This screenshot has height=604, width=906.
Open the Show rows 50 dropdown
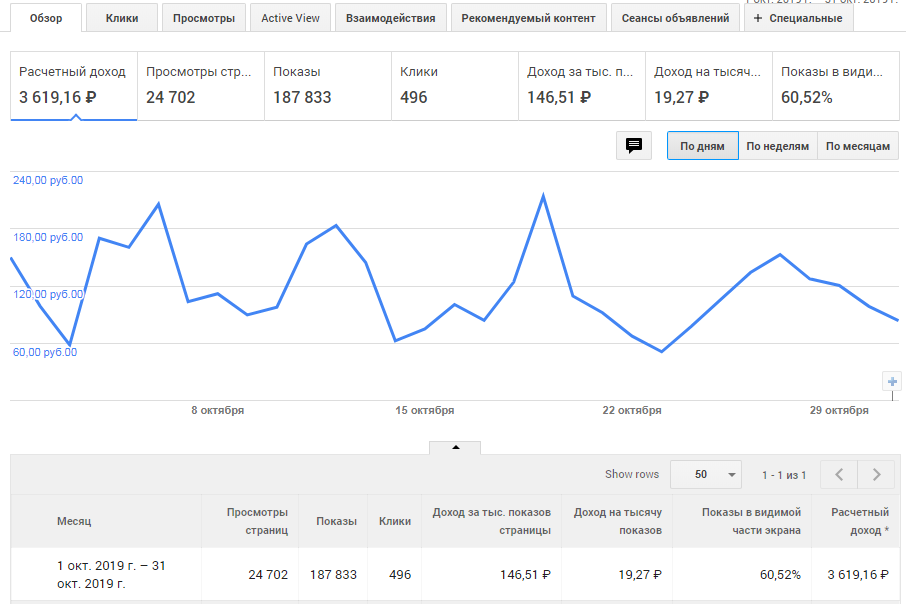point(706,475)
